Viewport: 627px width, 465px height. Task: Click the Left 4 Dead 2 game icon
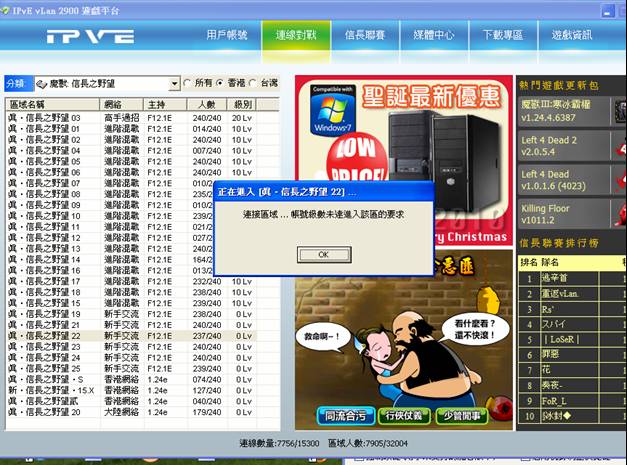620,146
